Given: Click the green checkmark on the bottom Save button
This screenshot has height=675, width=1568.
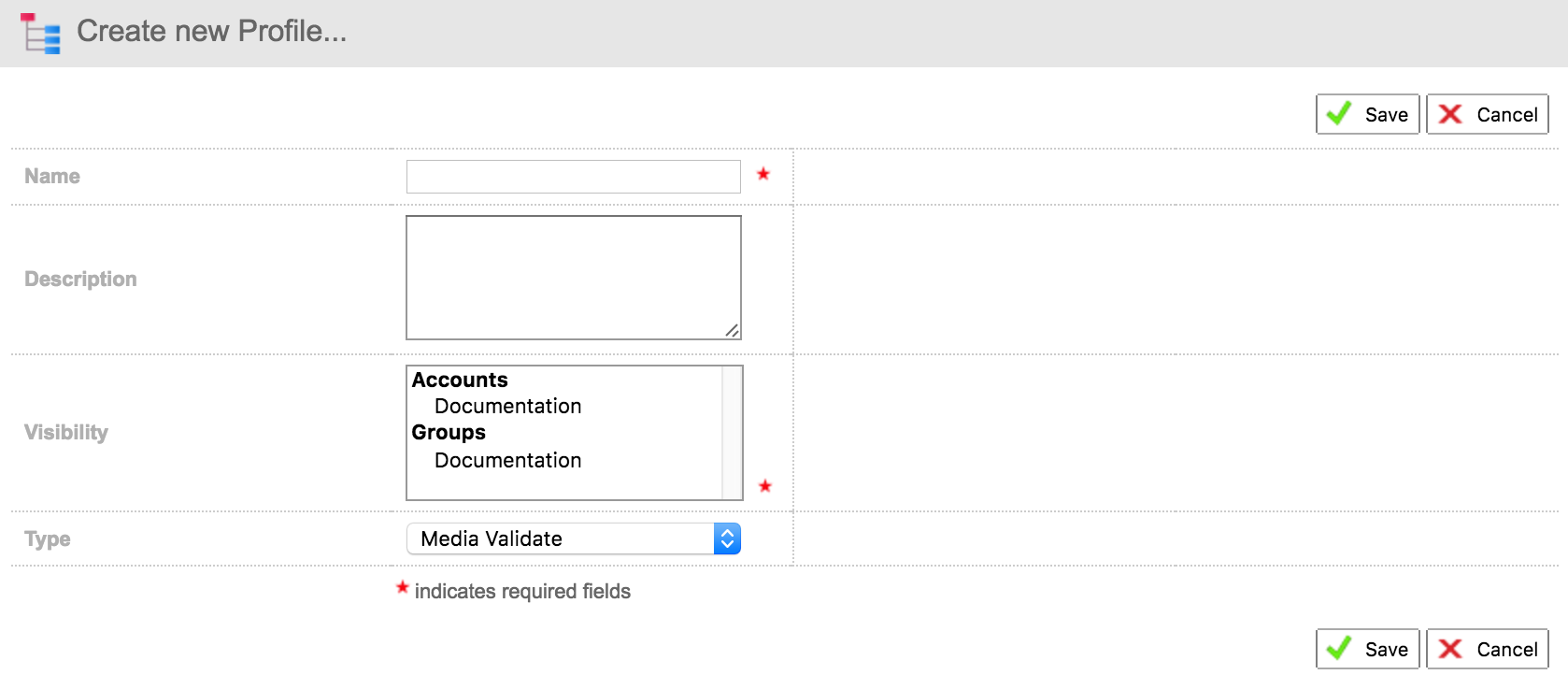Looking at the screenshot, I should (1340, 648).
